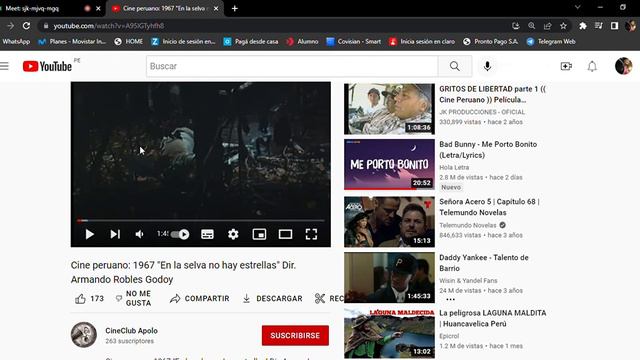Open WhatsApp bookmark

tap(16, 41)
